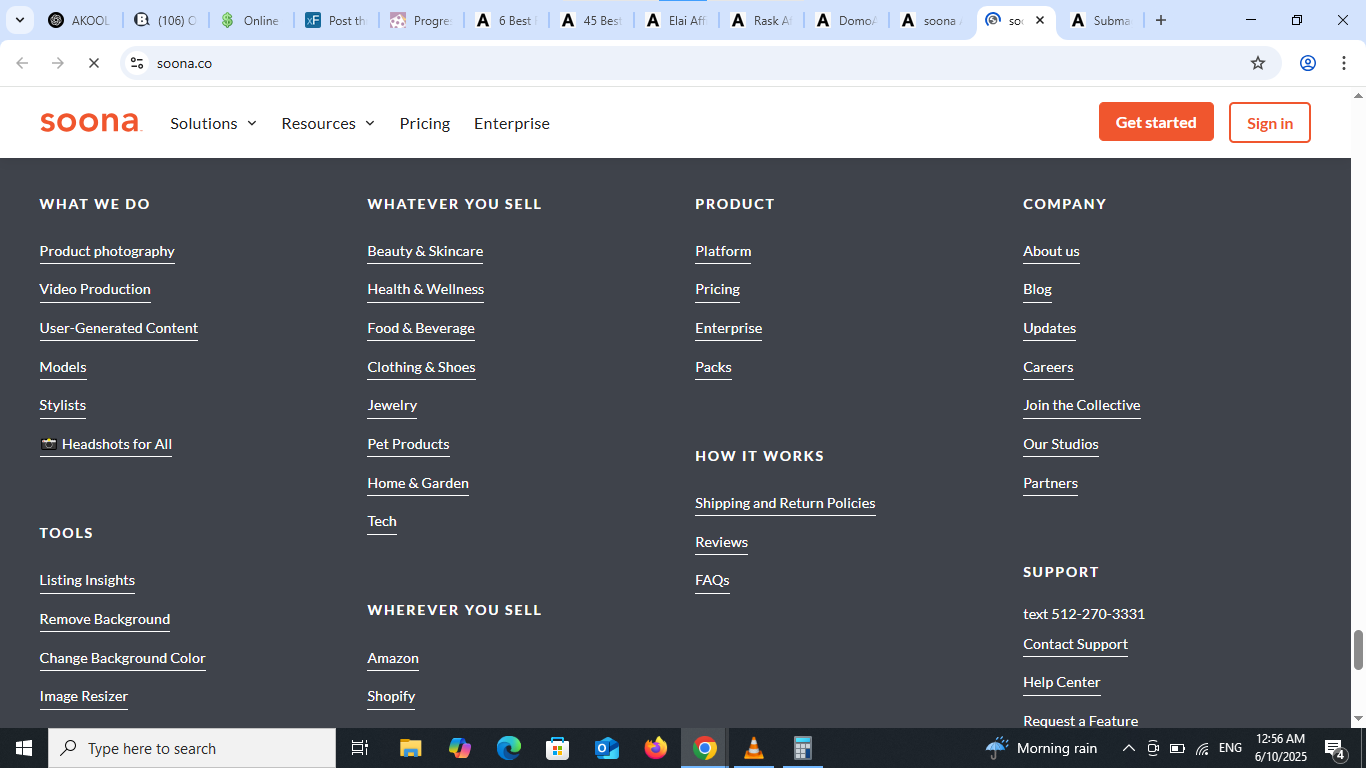This screenshot has width=1366, height=768.
Task: Click the soona logo
Action: [91, 122]
